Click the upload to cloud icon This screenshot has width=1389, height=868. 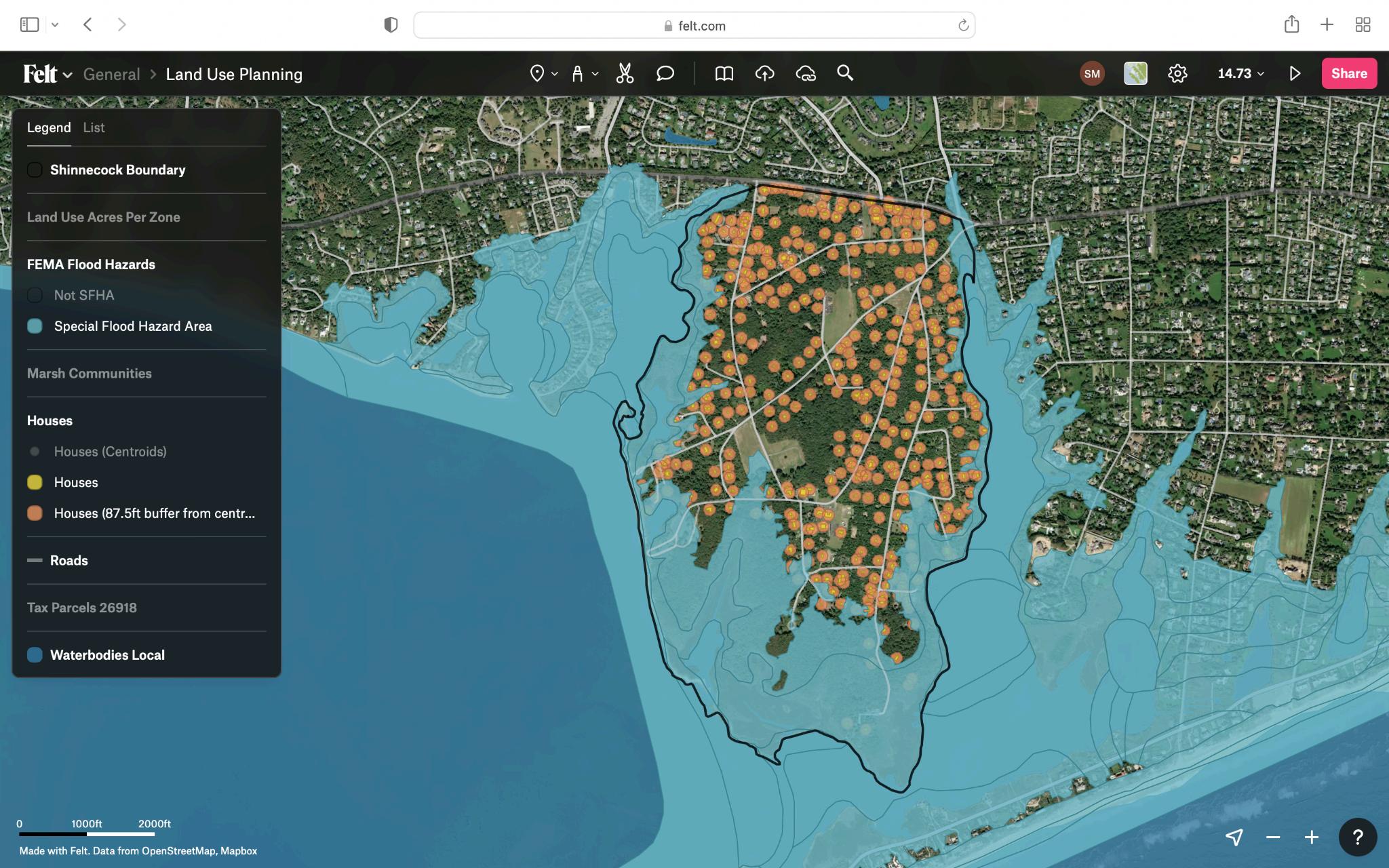point(764,73)
